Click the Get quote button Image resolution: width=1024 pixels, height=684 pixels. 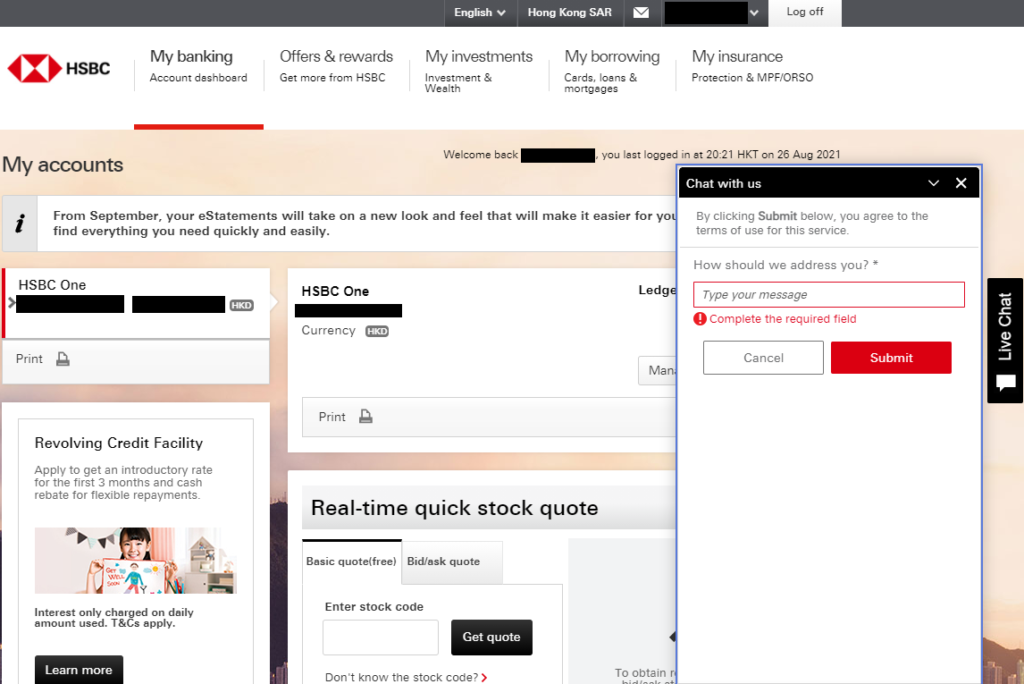[491, 637]
